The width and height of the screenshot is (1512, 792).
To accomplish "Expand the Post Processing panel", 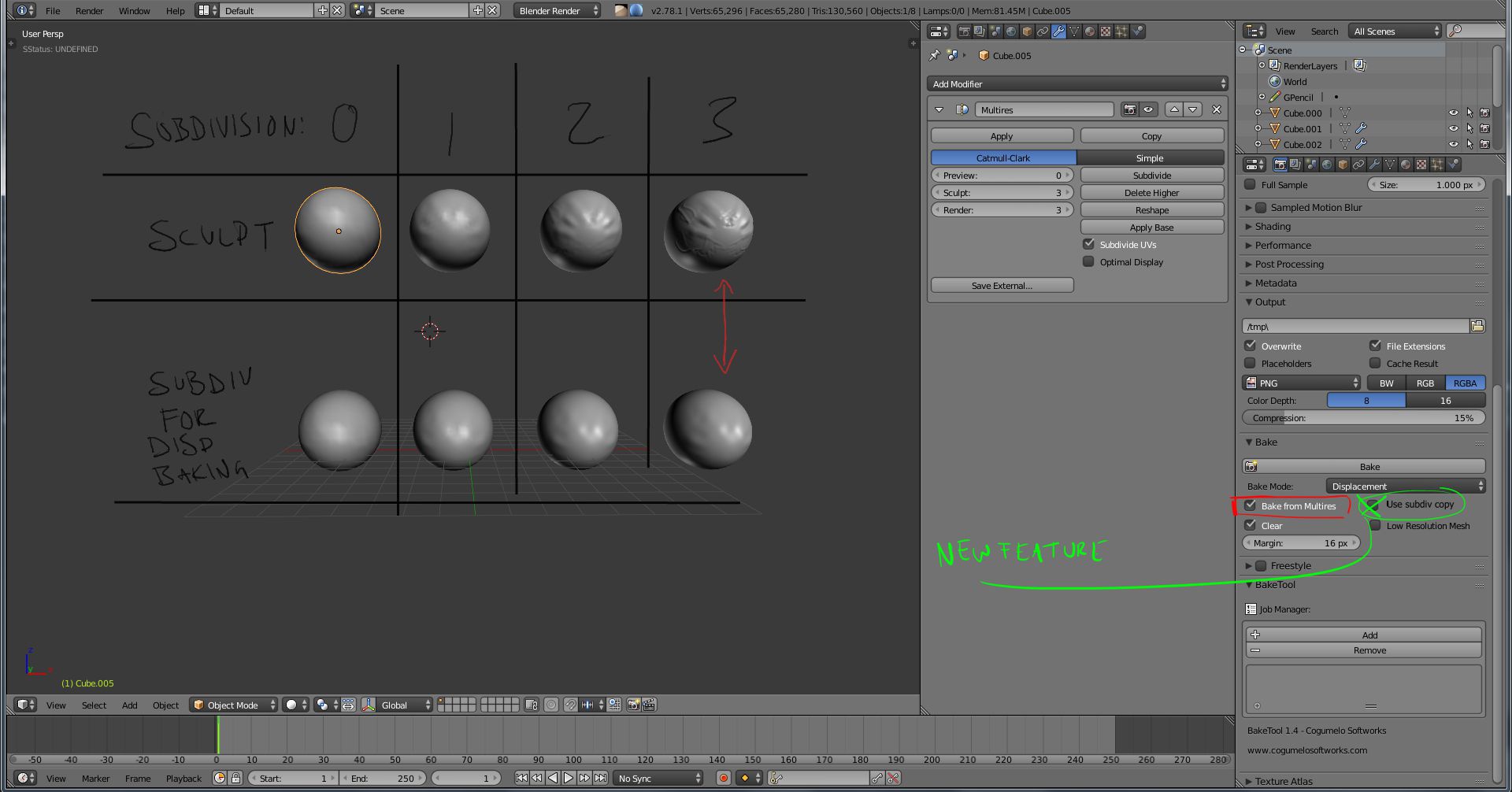I will click(1289, 265).
